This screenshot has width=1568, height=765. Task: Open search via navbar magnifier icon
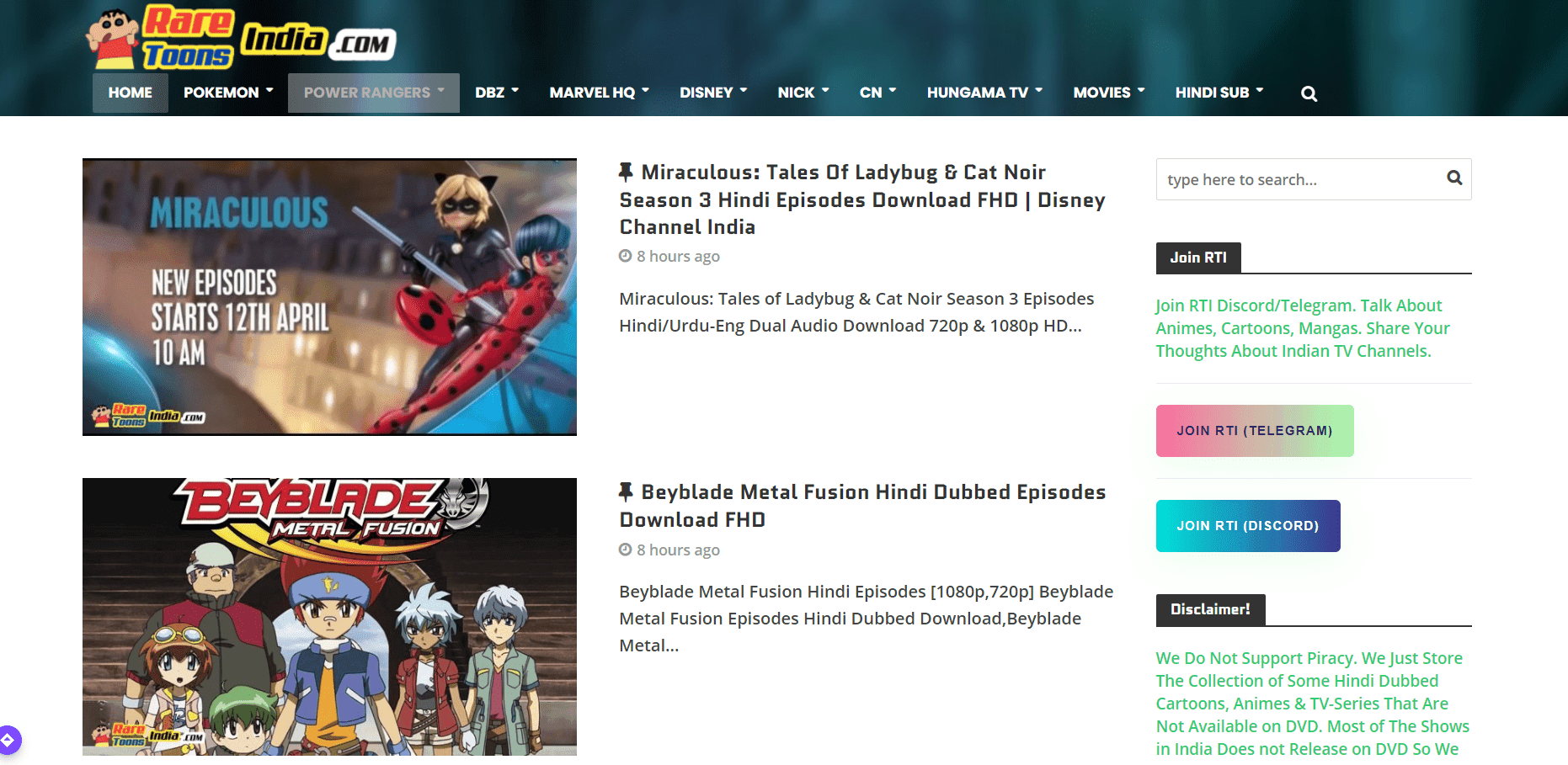(x=1309, y=93)
